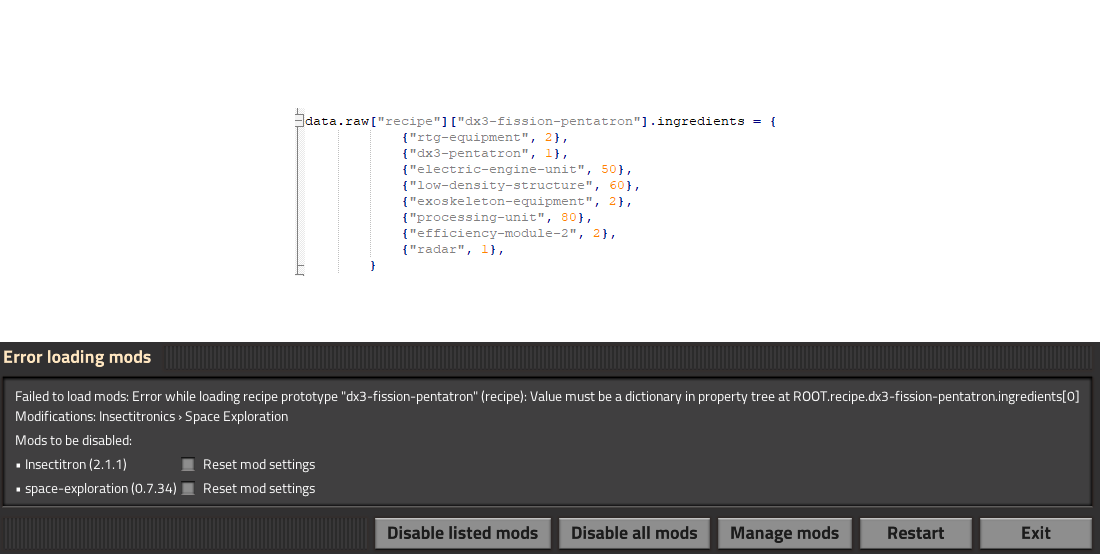Select the space-exploration (0.7.34) mod entry

click(100, 488)
